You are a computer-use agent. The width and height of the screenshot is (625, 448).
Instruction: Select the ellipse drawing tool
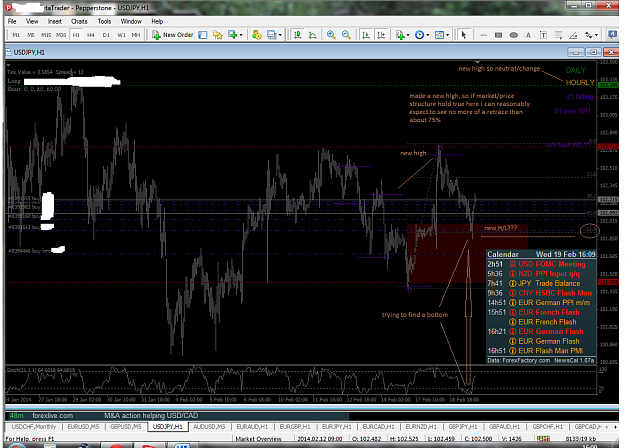coord(513,35)
